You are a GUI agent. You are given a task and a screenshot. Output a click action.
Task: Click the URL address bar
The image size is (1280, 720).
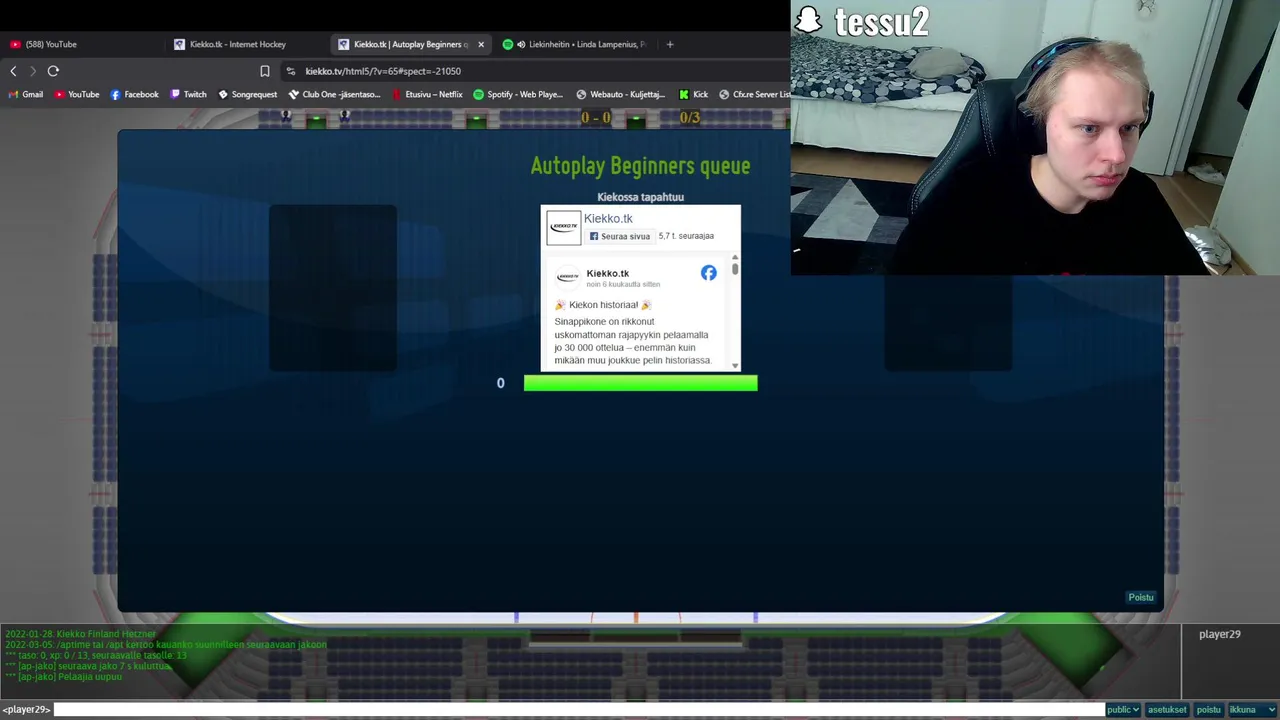540,71
